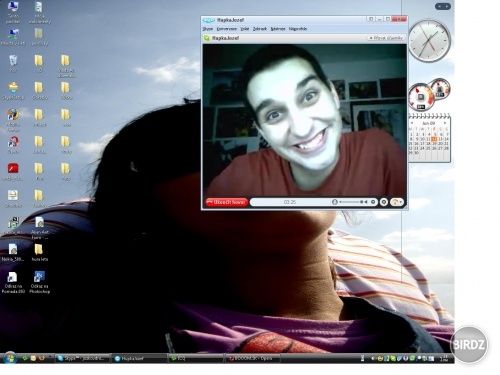Expand the call quality dropdown in the call bar
The image size is (500, 375).
pyautogui.click(x=397, y=202)
